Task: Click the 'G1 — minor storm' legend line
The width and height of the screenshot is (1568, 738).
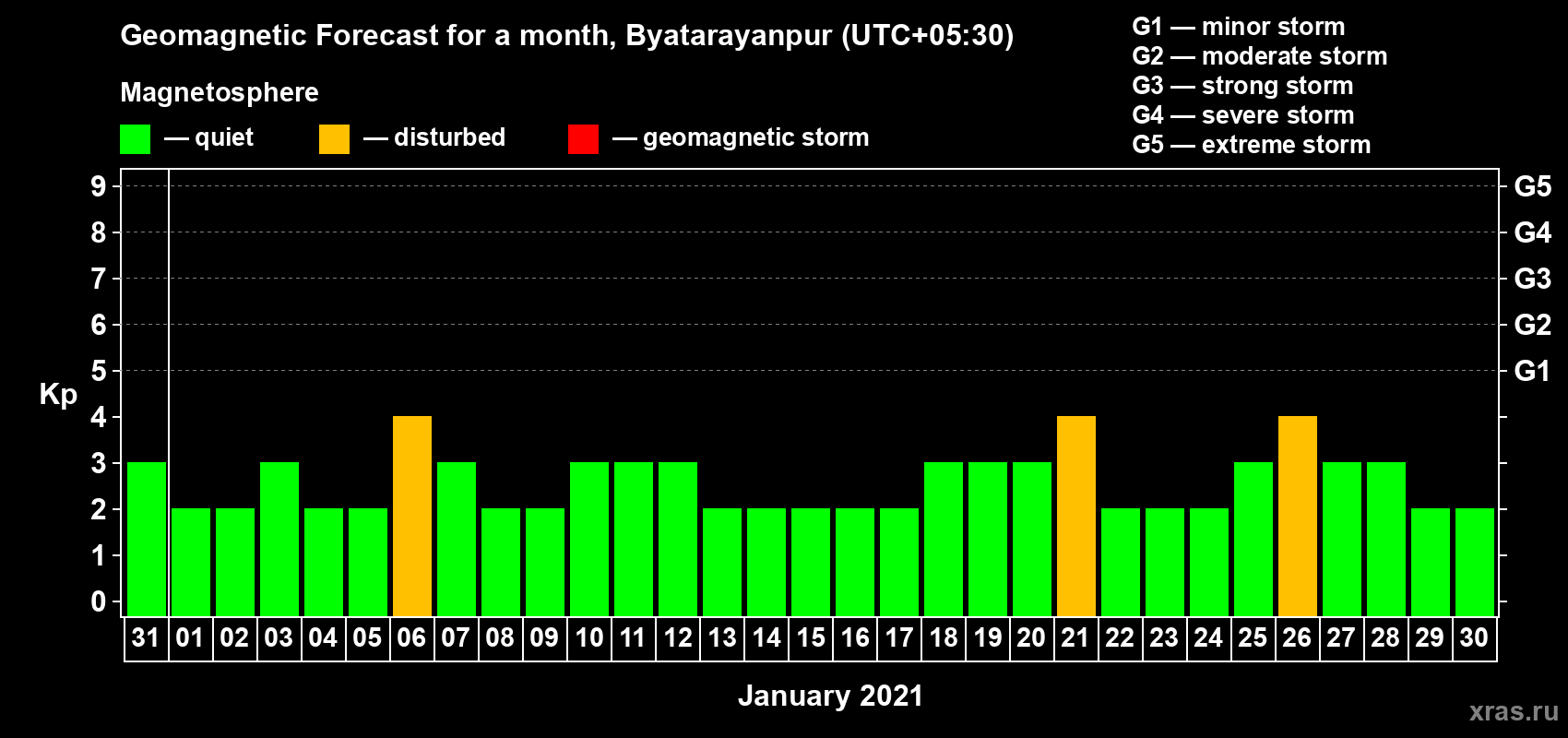Action: pyautogui.click(x=1239, y=27)
